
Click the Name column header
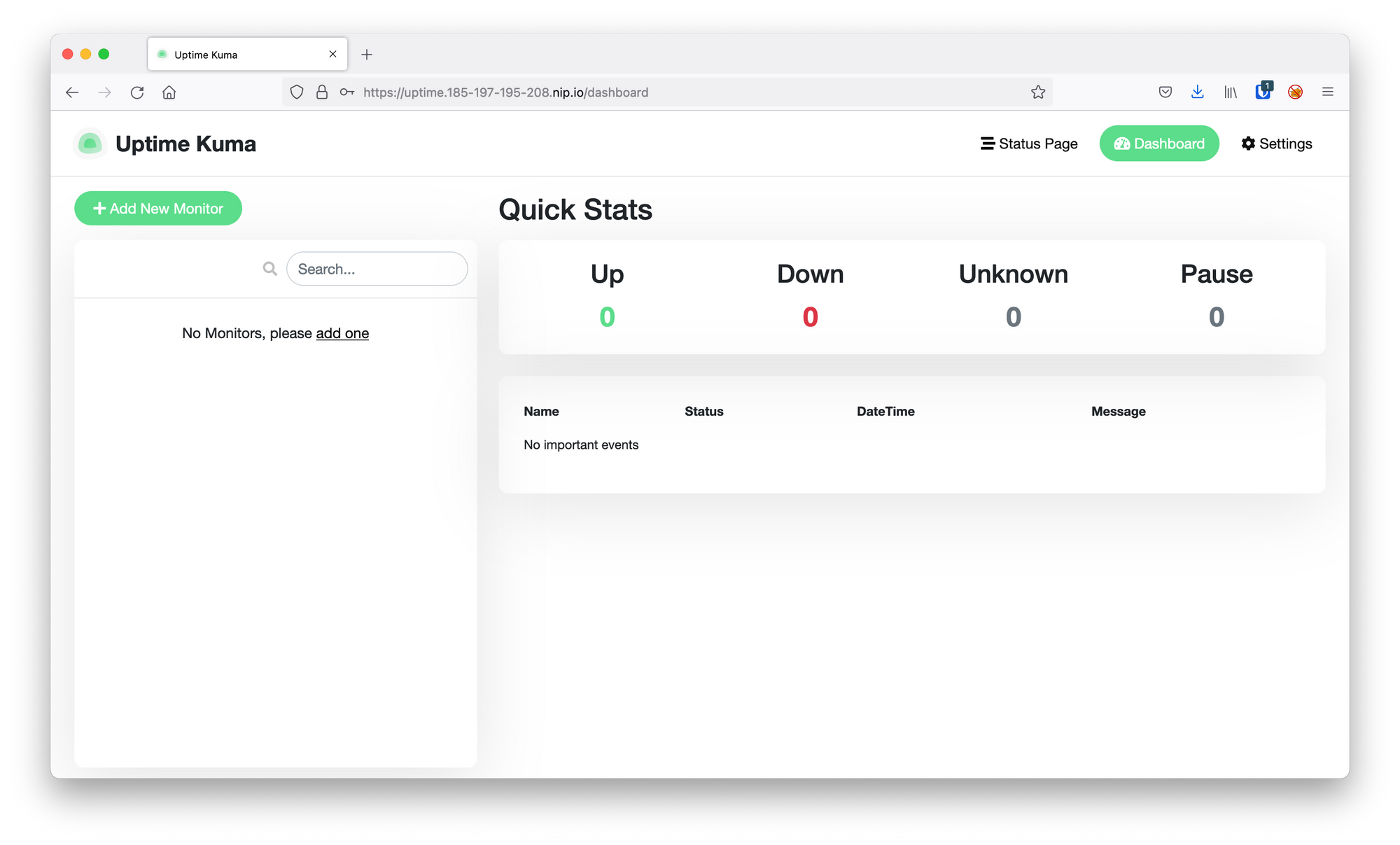pos(541,412)
